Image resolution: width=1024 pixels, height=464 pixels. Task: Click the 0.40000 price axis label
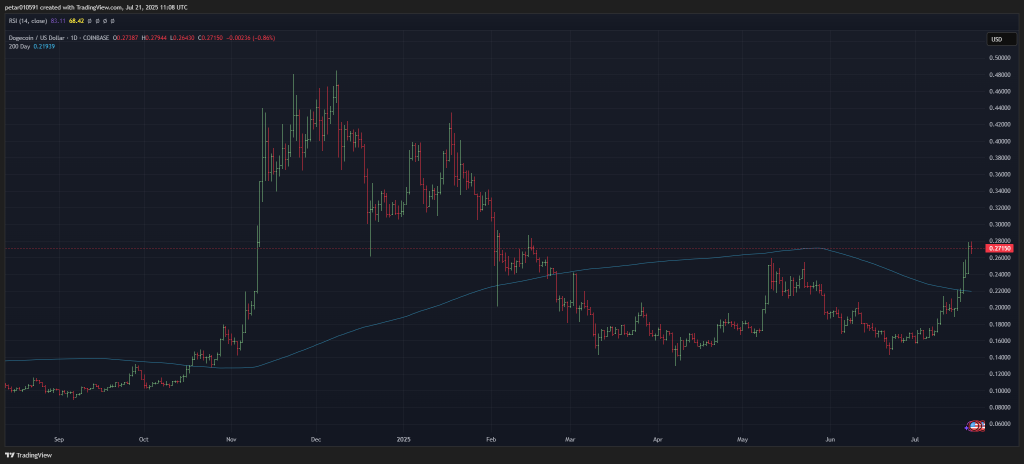coord(1000,142)
